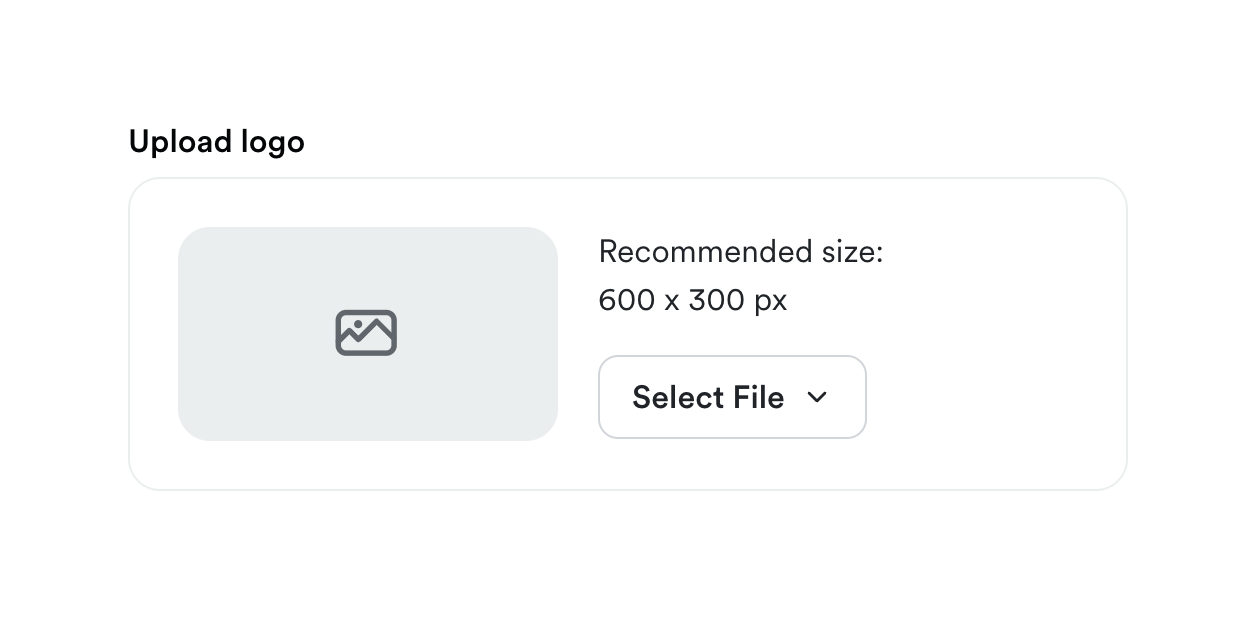Screen dimensions: 1256x619
Task: Click the mountain landscape photo icon
Action: pyautogui.click(x=366, y=333)
